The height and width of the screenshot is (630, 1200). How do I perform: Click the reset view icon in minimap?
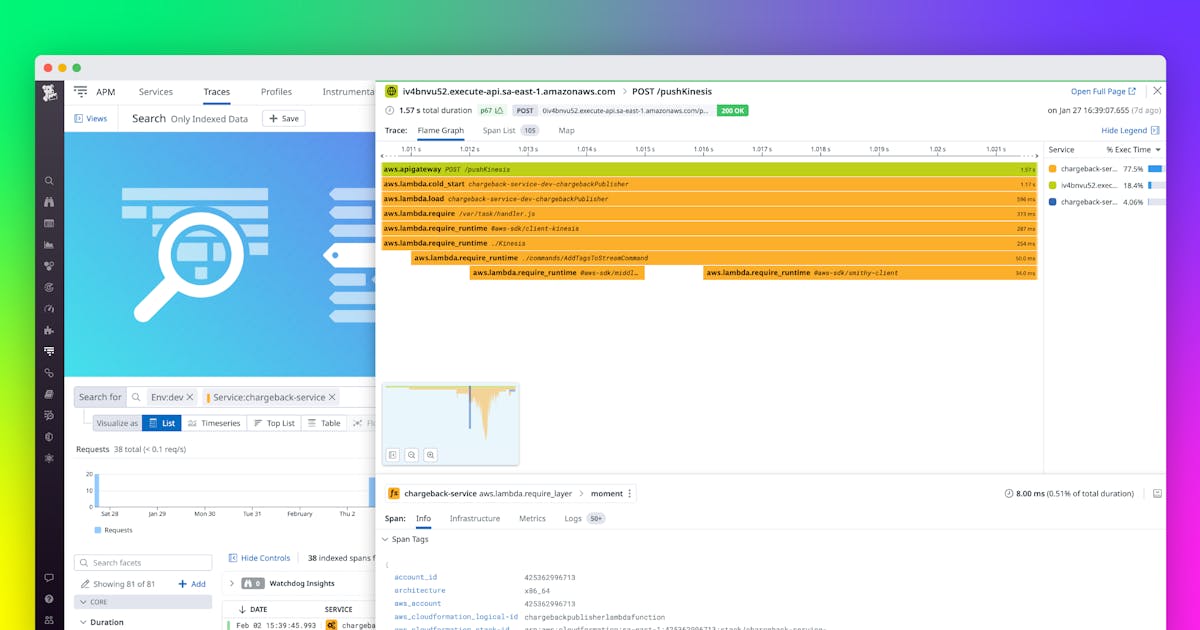(x=393, y=455)
